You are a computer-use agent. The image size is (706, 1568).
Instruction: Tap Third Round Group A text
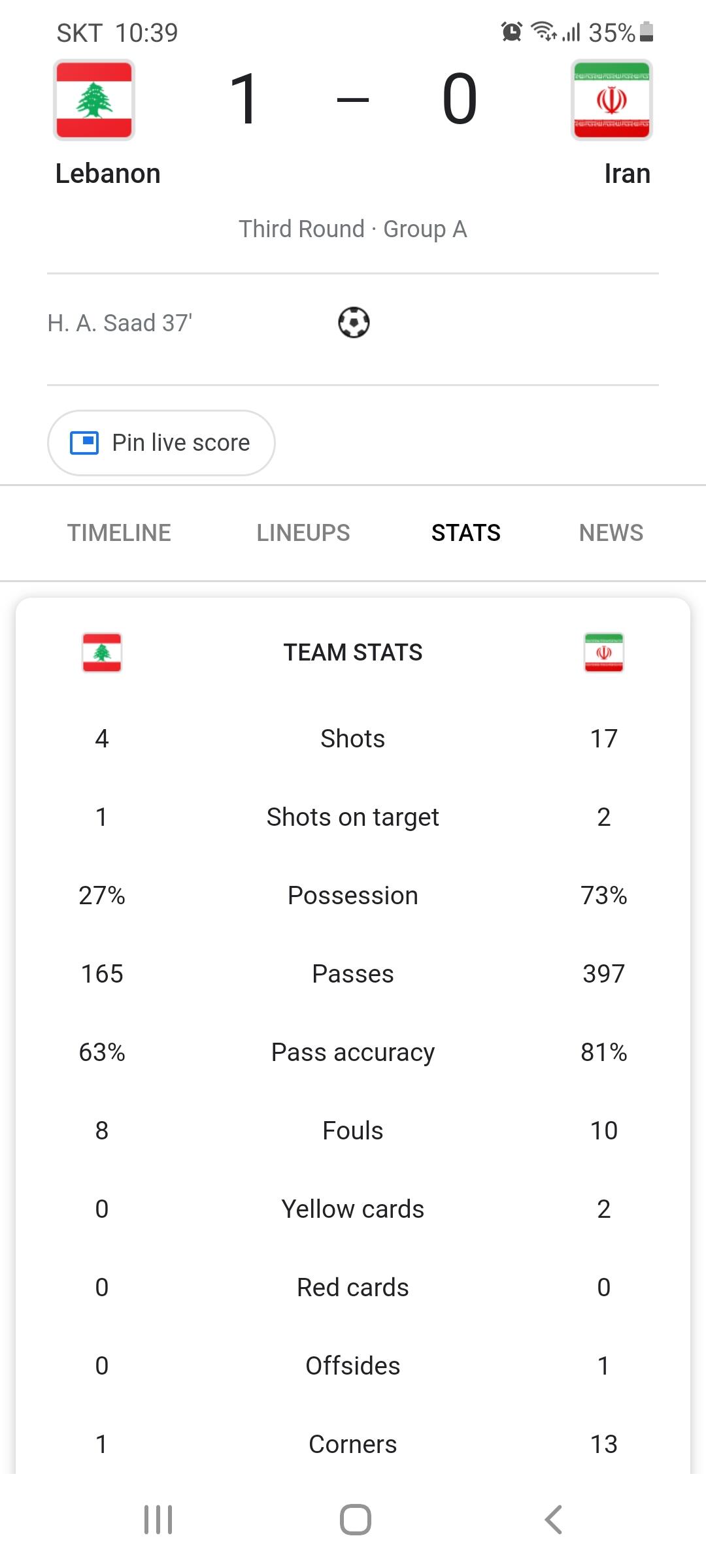click(353, 229)
